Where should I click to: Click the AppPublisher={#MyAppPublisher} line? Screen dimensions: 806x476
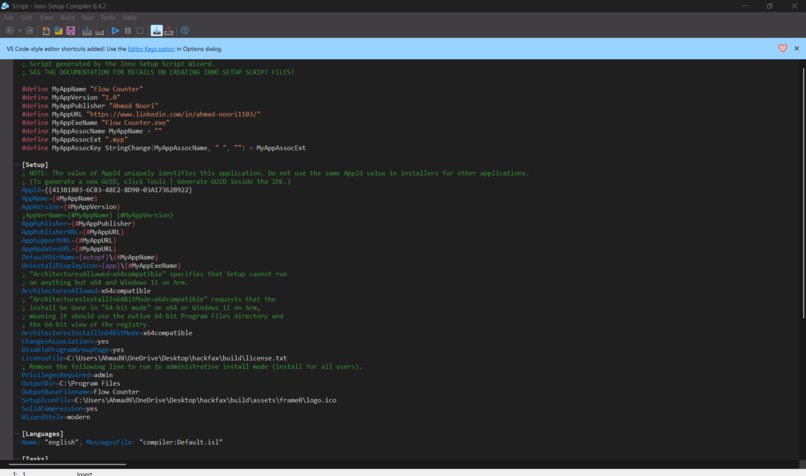click(79, 224)
